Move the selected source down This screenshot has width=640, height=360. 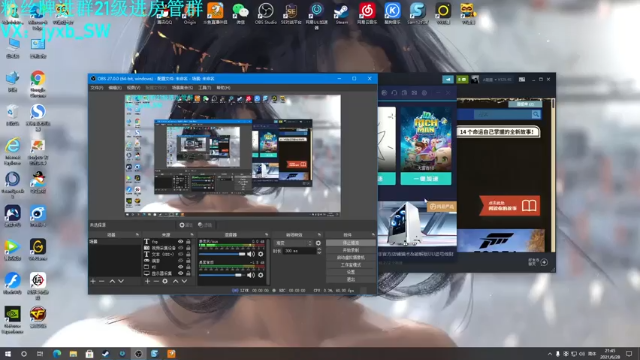point(184,281)
